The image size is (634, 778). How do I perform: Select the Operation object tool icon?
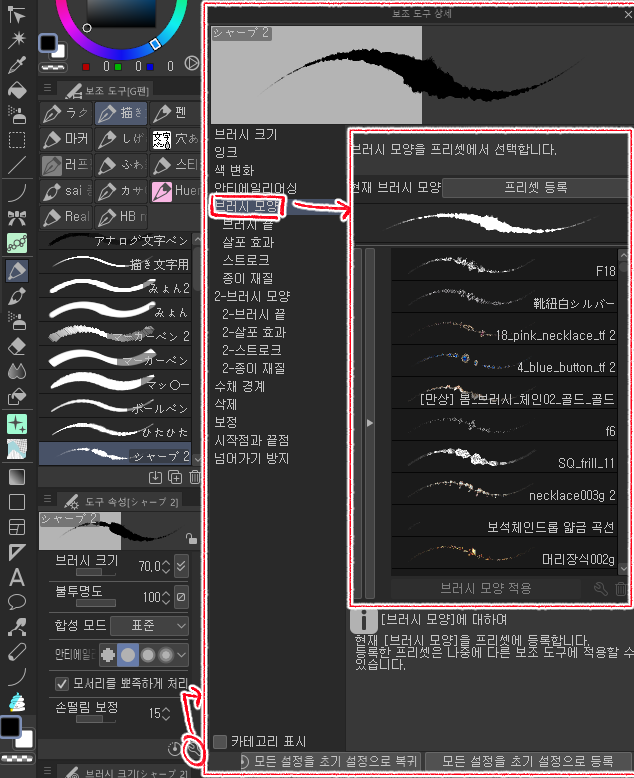16,14
